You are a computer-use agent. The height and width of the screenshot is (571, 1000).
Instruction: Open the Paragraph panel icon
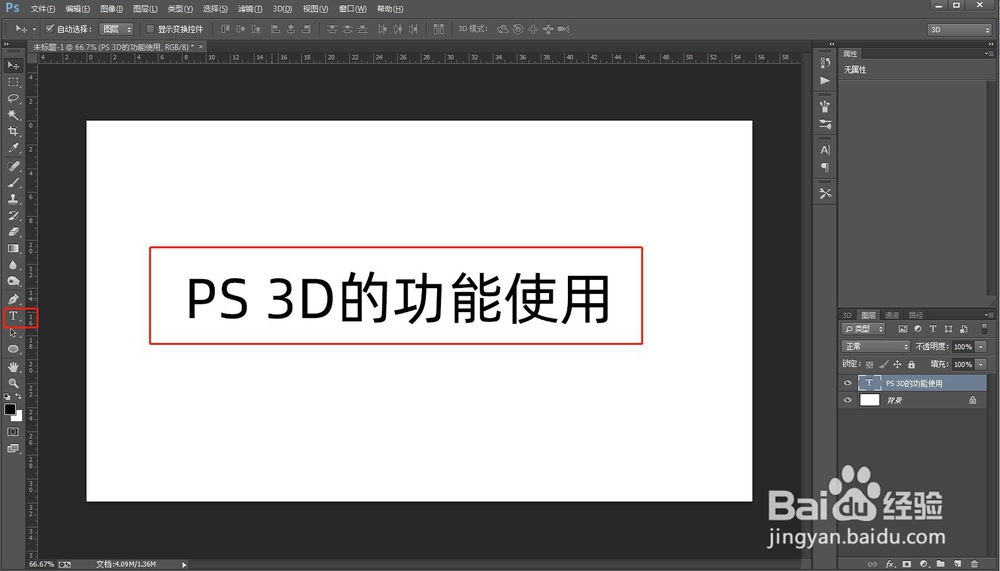[825, 168]
